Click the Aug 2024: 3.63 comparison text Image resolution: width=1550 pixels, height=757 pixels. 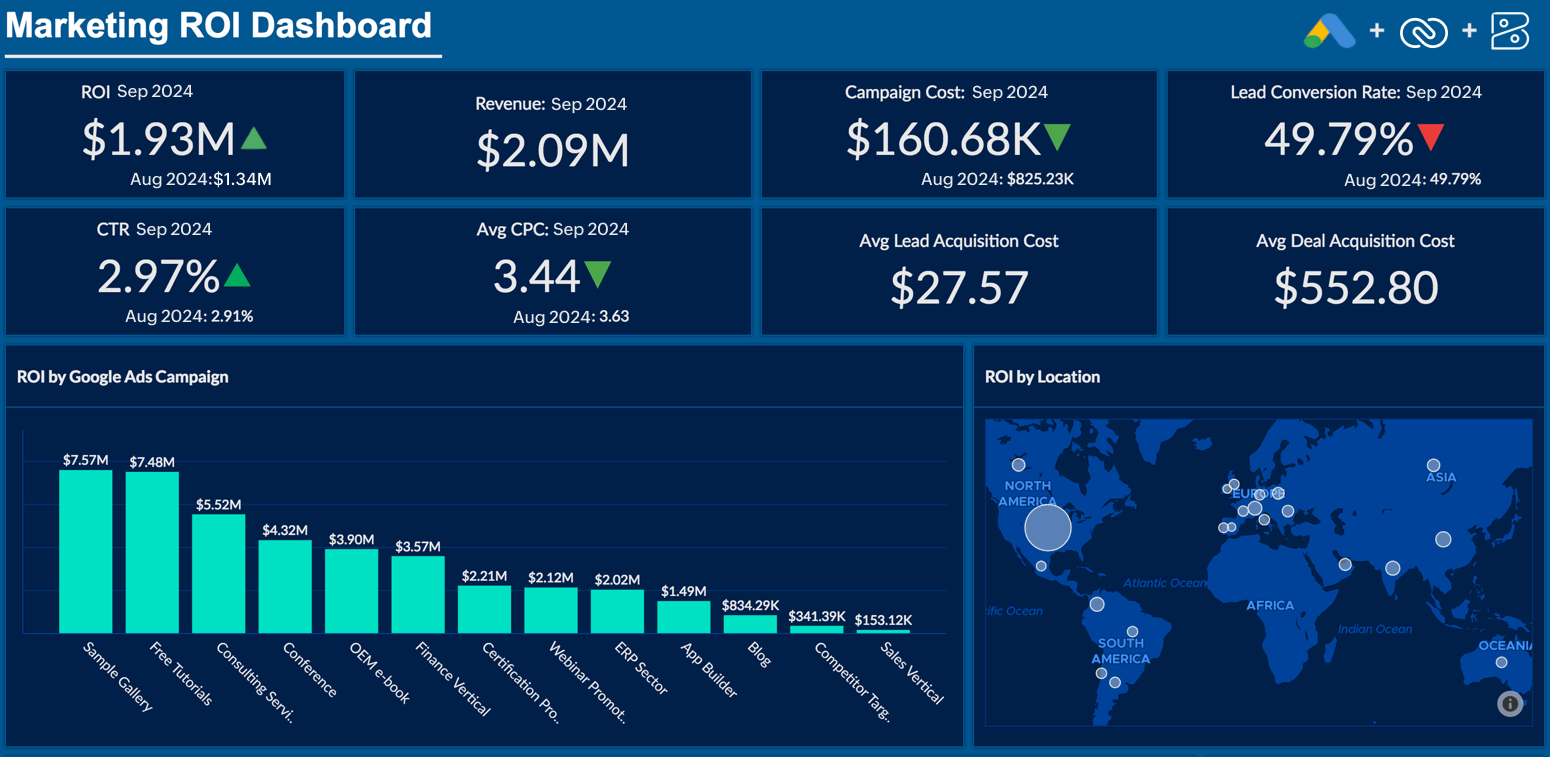click(x=571, y=317)
